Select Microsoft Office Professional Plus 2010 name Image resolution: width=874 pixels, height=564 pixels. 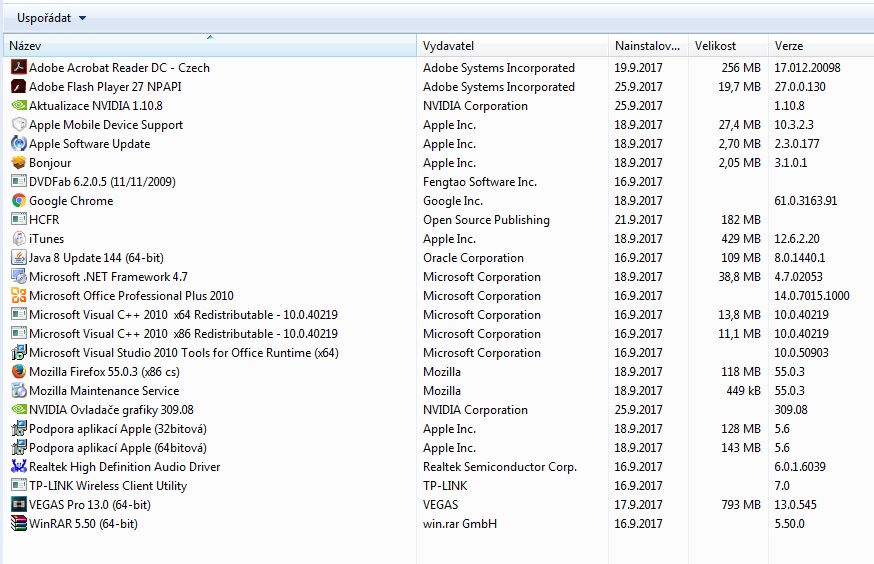[x=131, y=295]
